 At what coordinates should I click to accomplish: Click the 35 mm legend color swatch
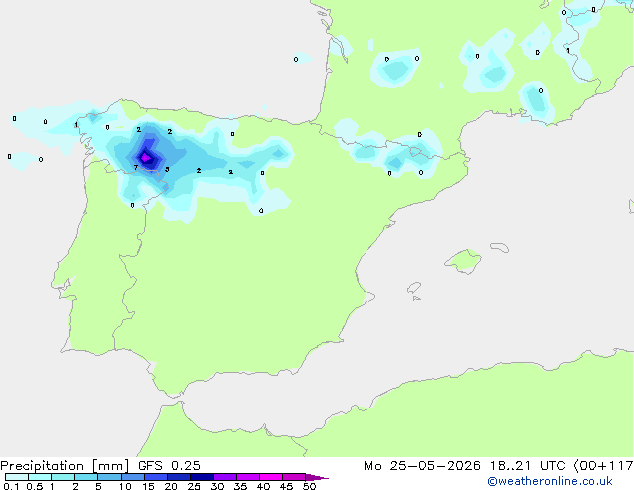click(x=247, y=477)
